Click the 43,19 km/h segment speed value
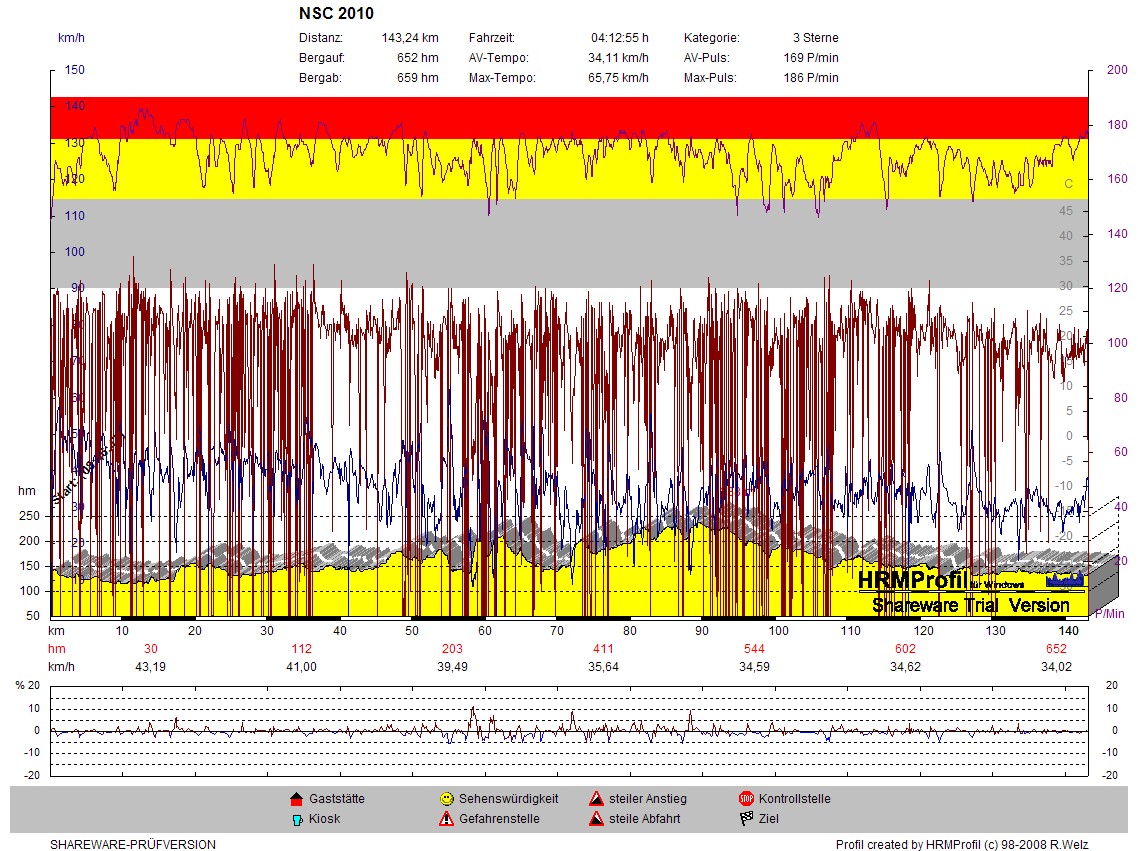Image resolution: width=1138 pixels, height=851 pixels. (150, 667)
